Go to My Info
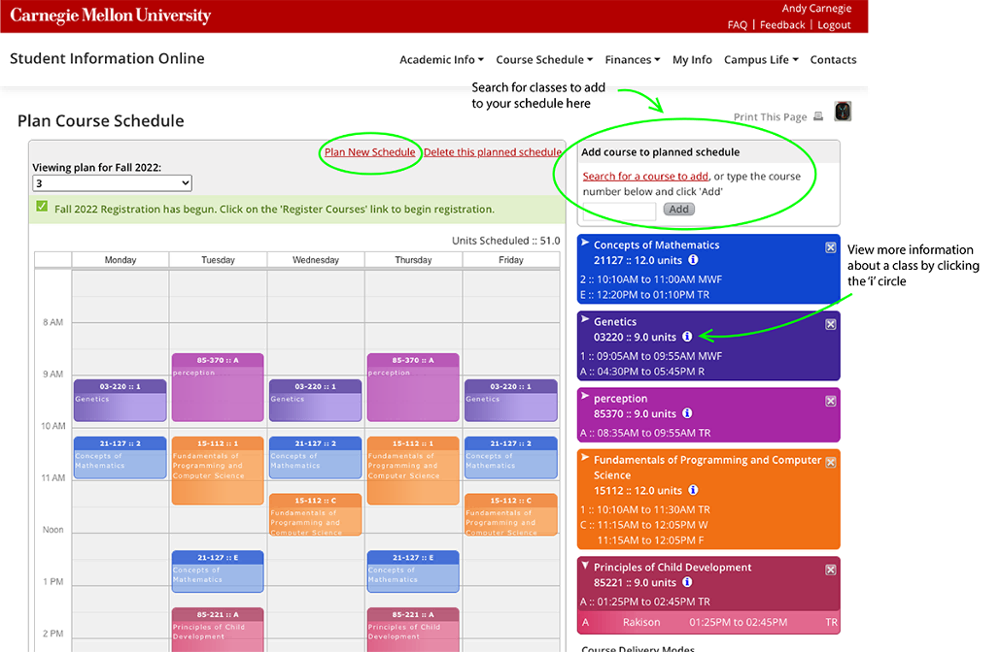The width and height of the screenshot is (1000, 652). [x=692, y=59]
